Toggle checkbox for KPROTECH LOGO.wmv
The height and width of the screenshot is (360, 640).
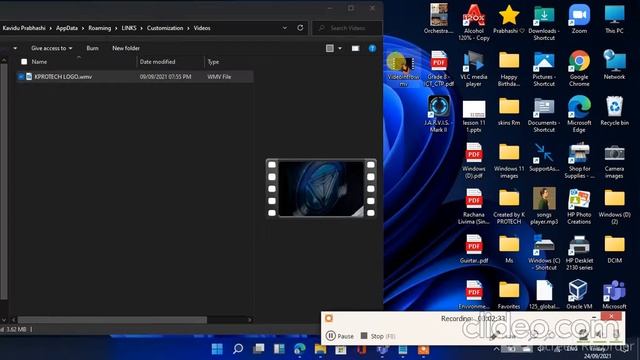[x=20, y=76]
